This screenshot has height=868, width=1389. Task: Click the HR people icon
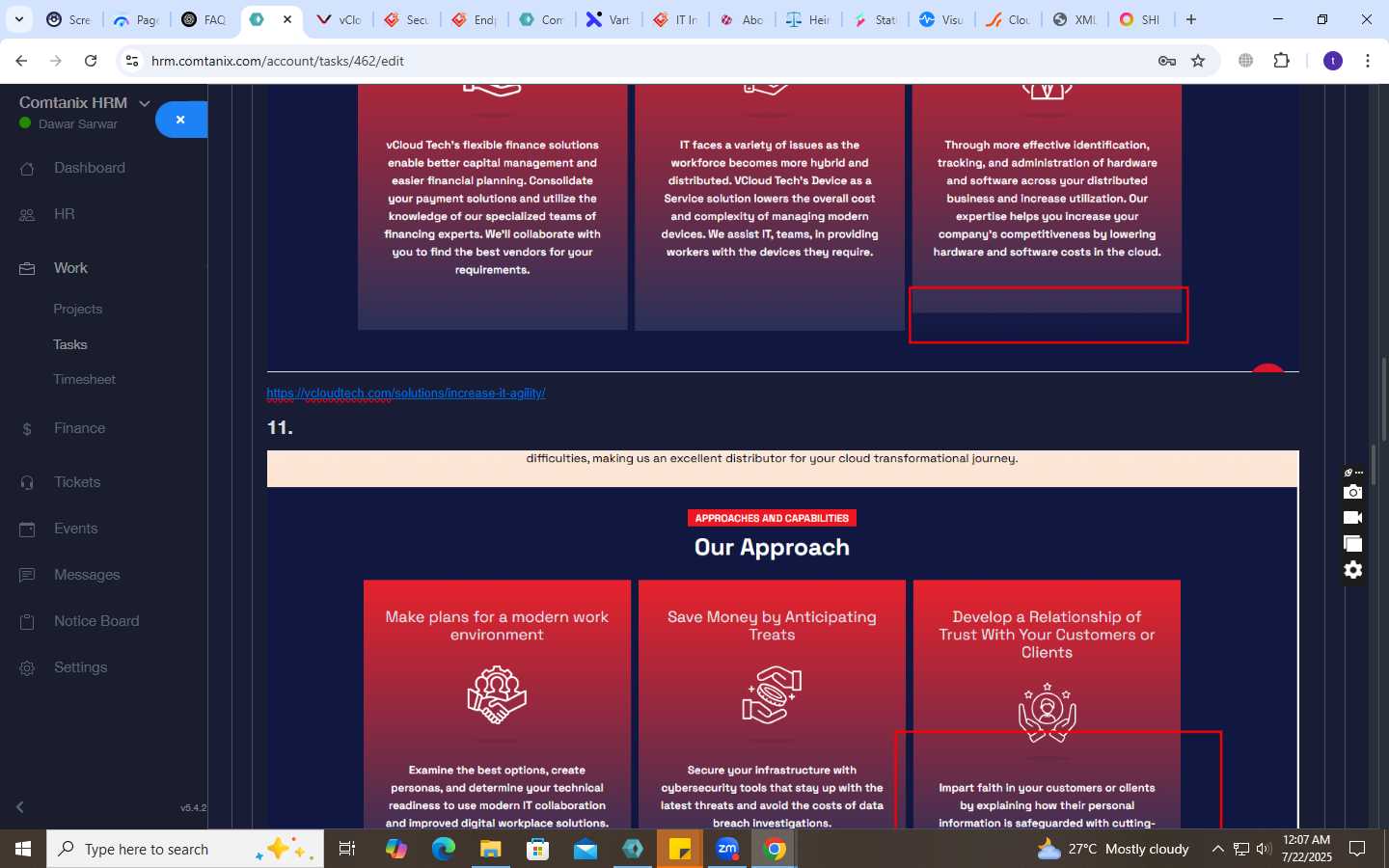click(27, 215)
